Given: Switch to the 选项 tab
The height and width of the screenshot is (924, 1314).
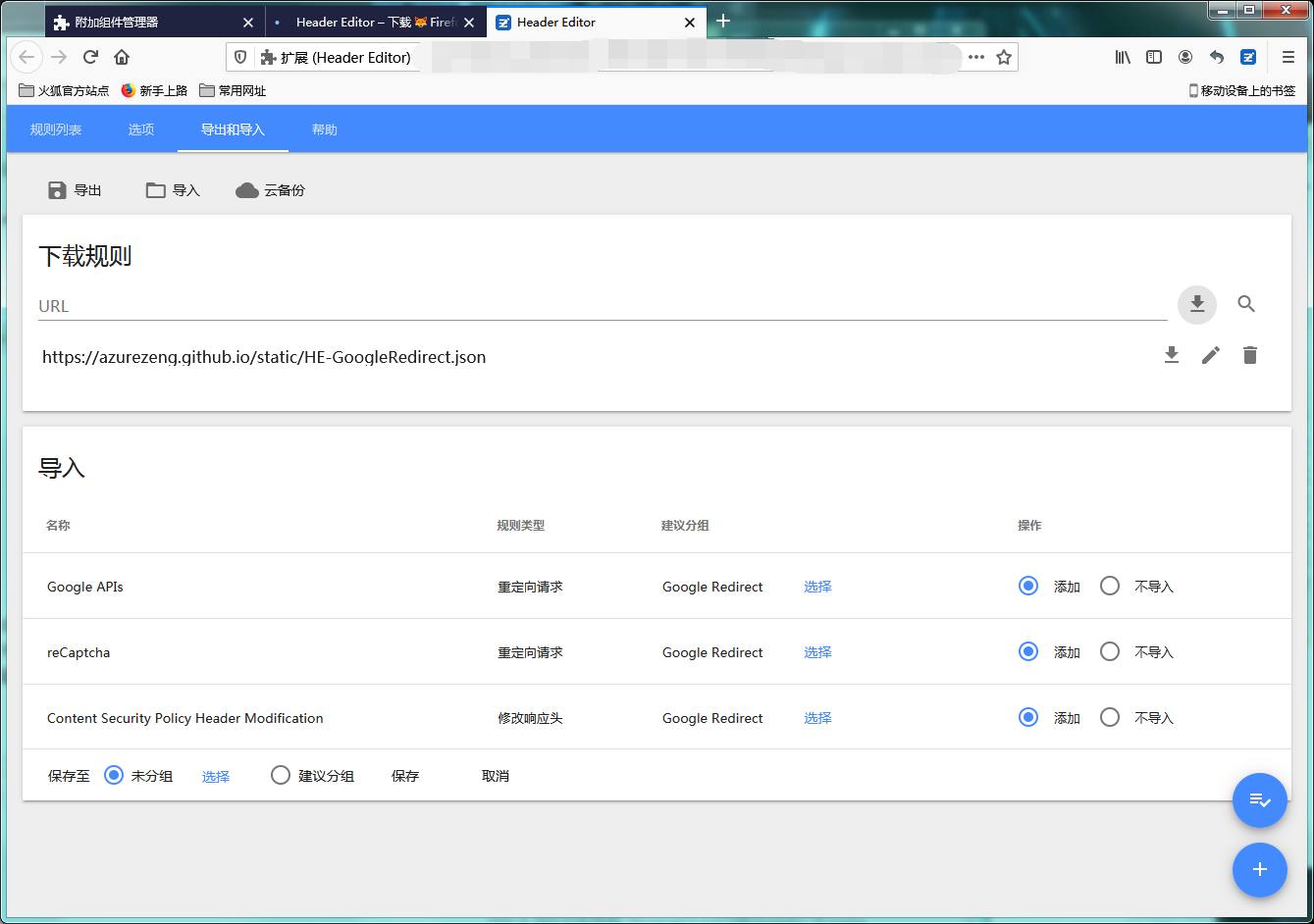Looking at the screenshot, I should (x=141, y=129).
